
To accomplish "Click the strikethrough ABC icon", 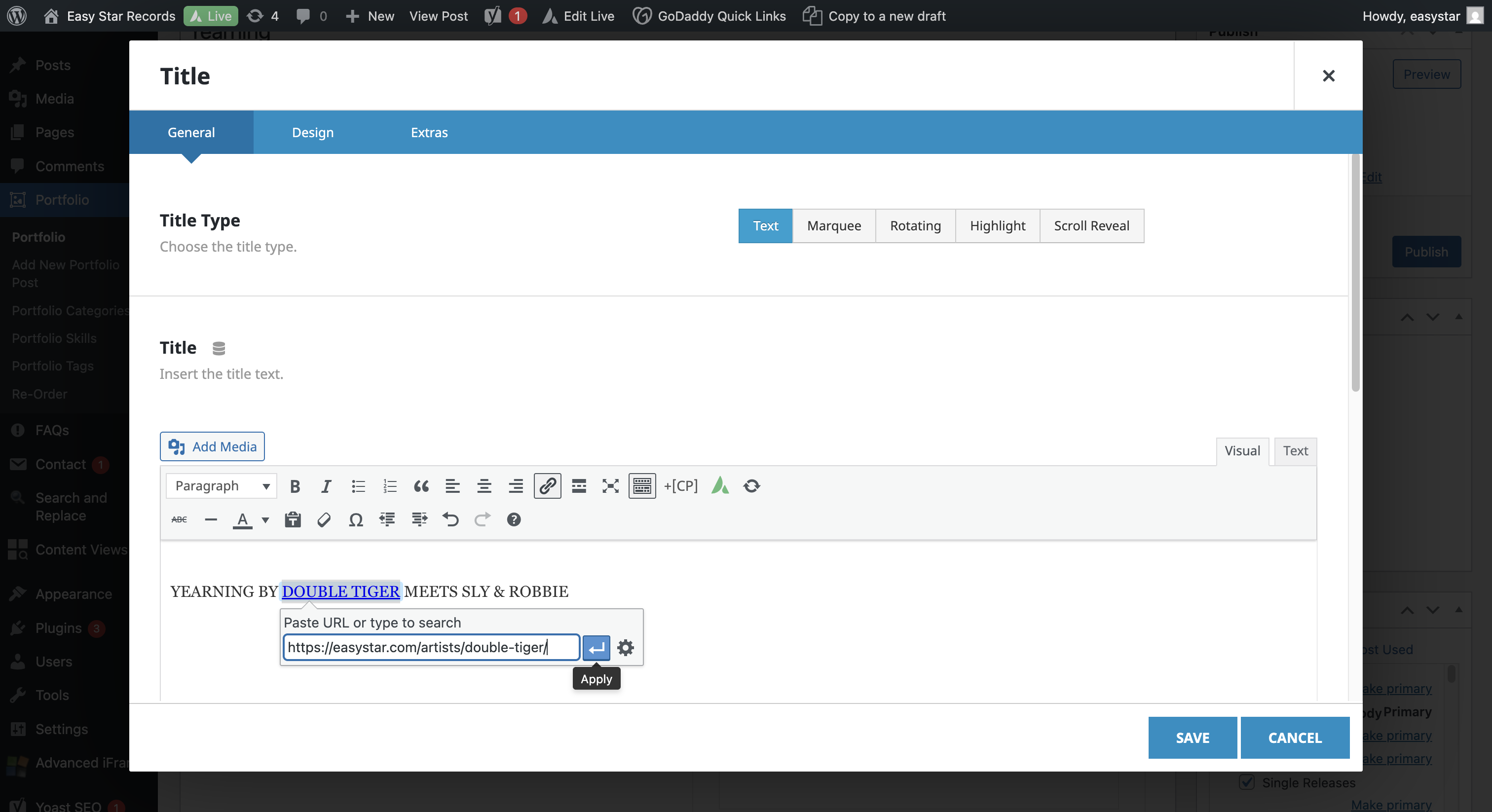I will (179, 519).
